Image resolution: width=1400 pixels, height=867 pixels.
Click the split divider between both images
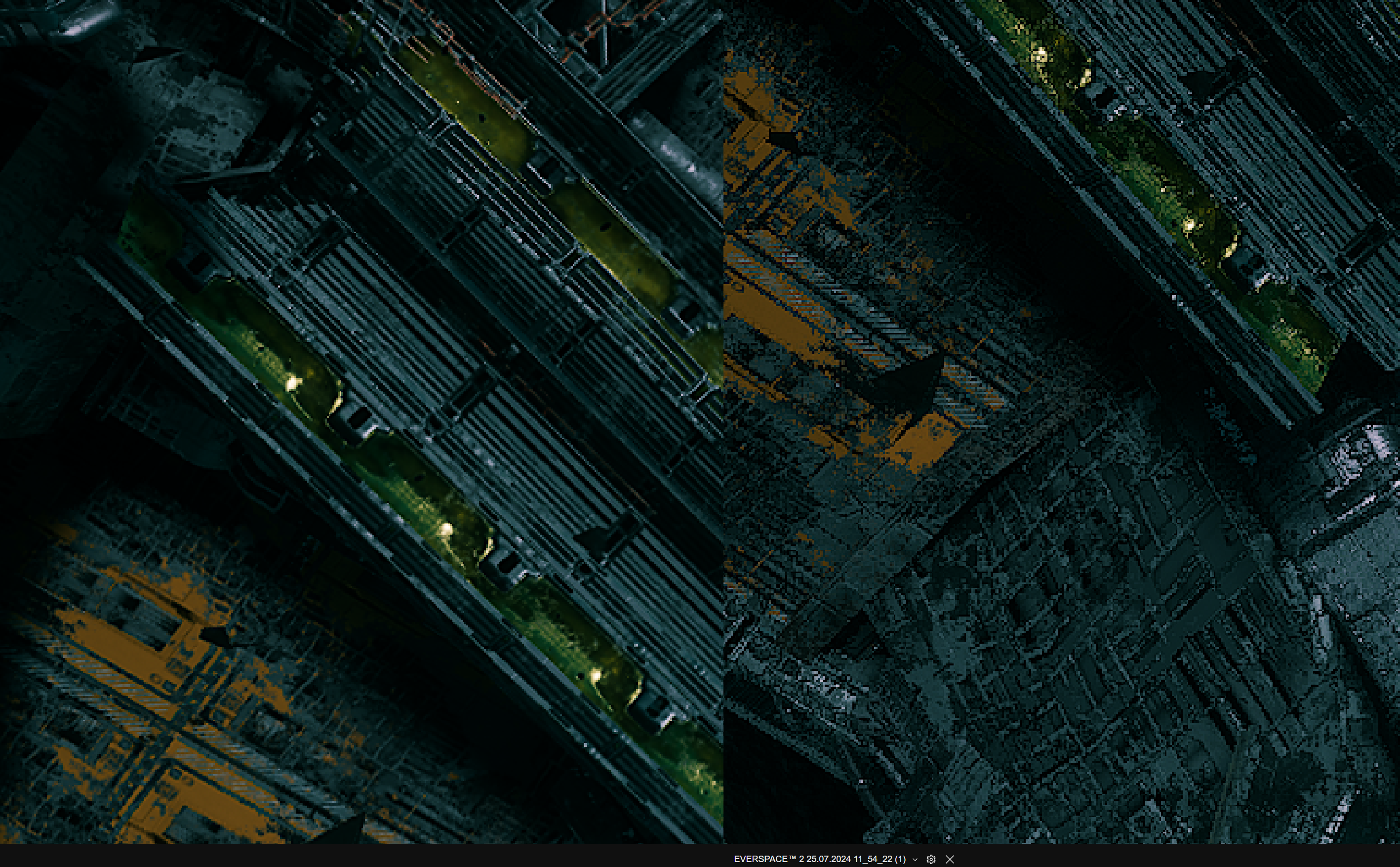723,421
